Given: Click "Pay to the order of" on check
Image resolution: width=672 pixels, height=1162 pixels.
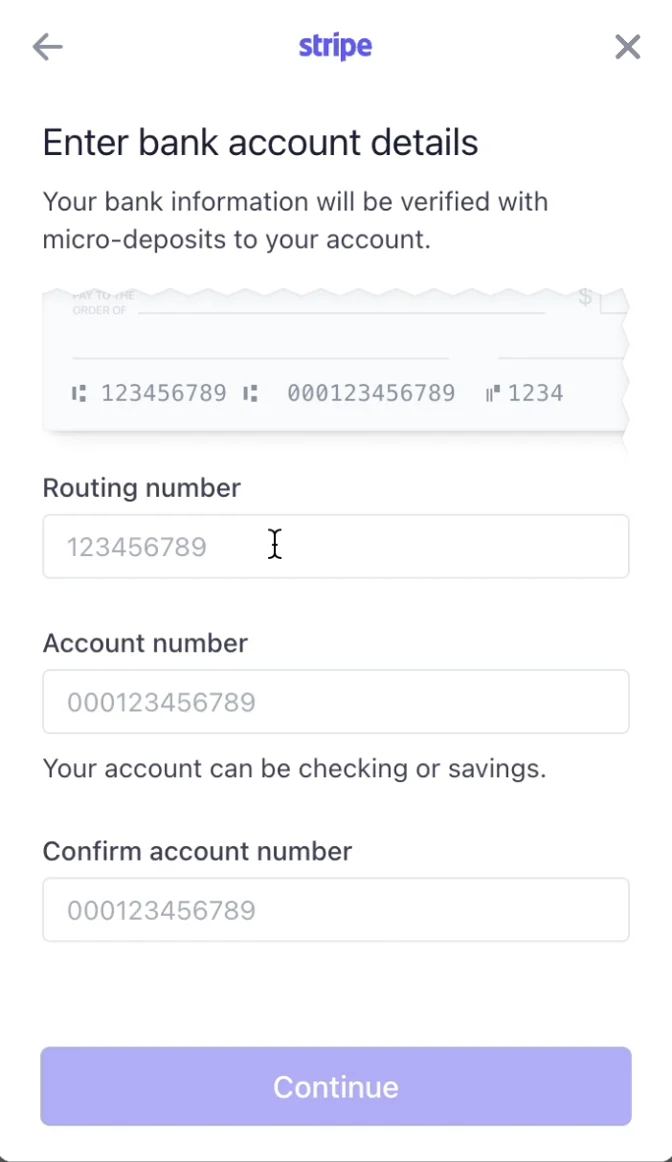Looking at the screenshot, I should [102, 303].
